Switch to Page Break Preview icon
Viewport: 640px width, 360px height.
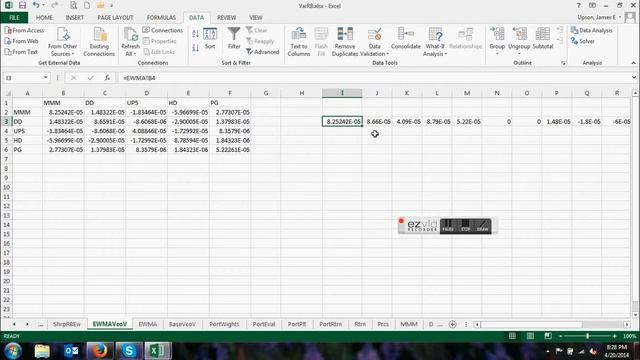(x=548, y=336)
